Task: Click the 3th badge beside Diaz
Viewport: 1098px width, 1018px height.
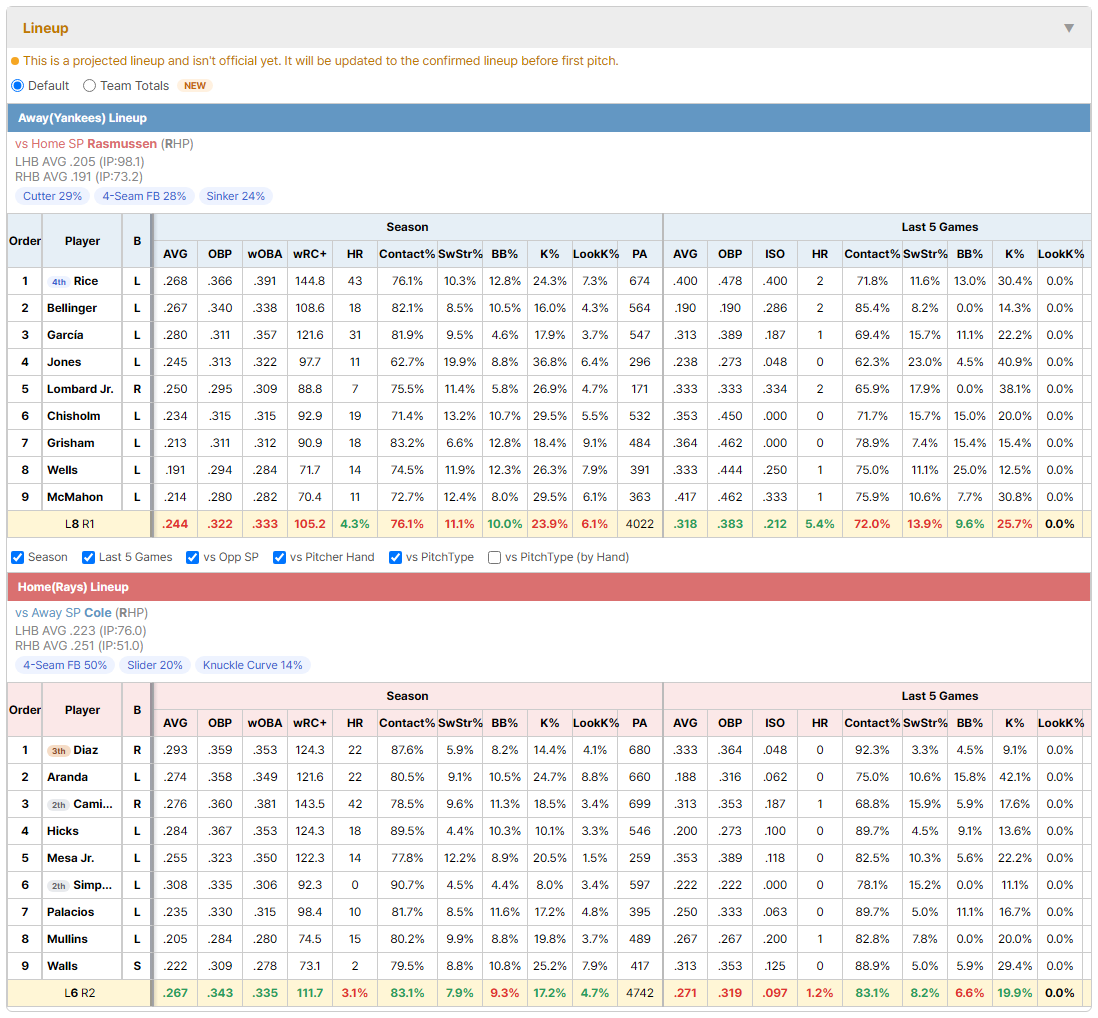Action: click(59, 751)
